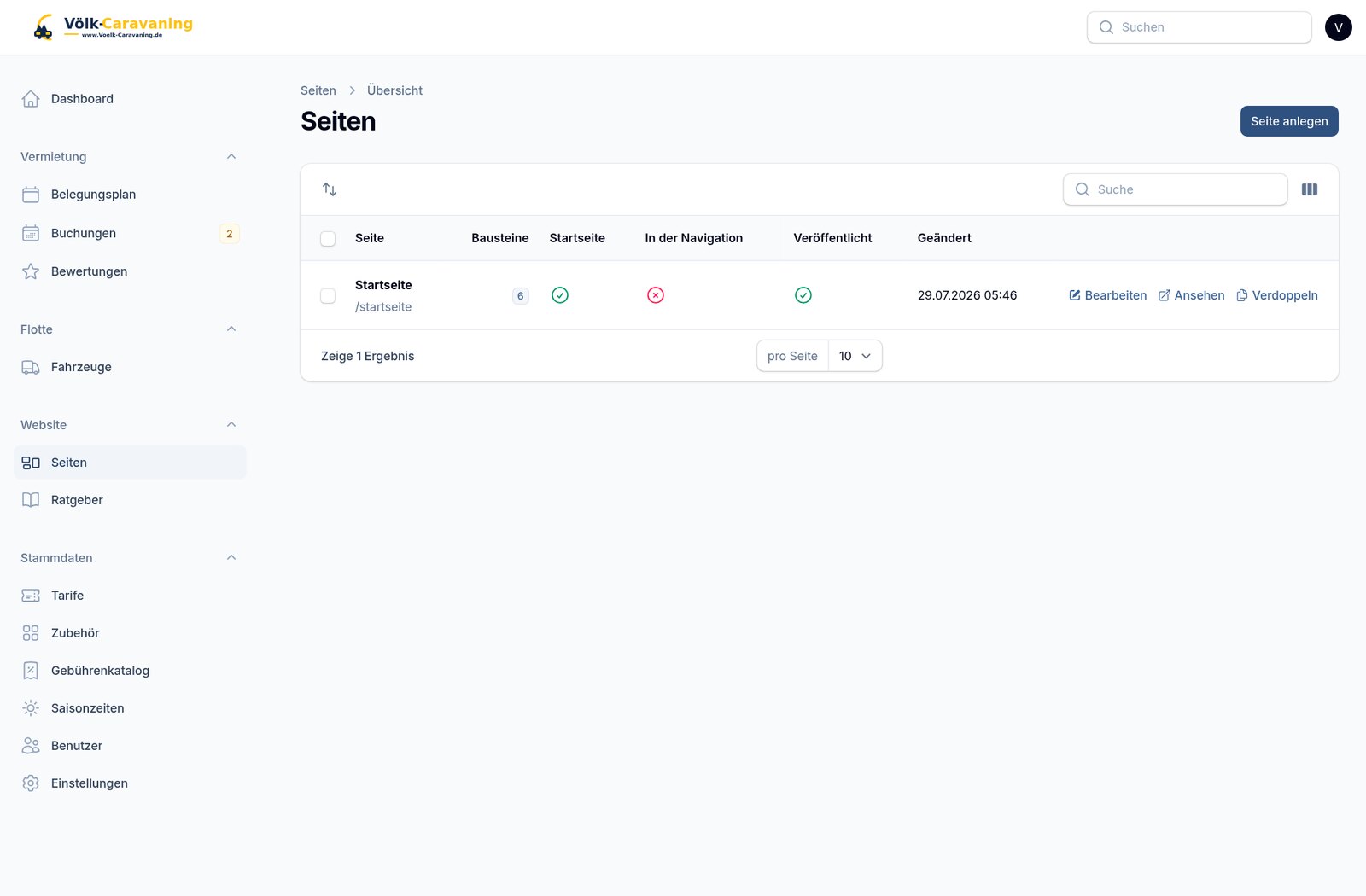
Task: Toggle the select-all checkbox in table header
Action: click(328, 239)
